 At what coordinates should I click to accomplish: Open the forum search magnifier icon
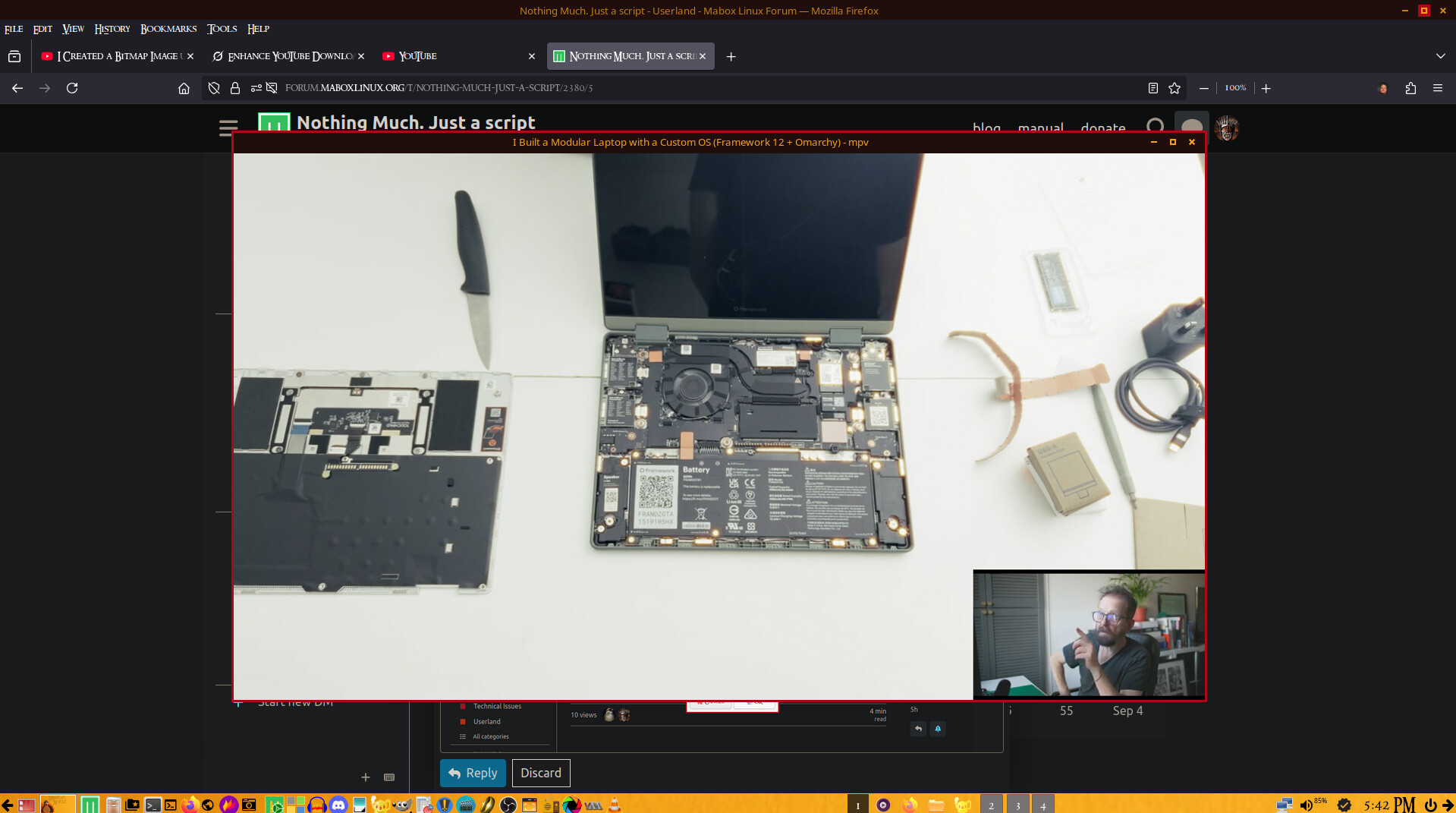[x=1155, y=127]
